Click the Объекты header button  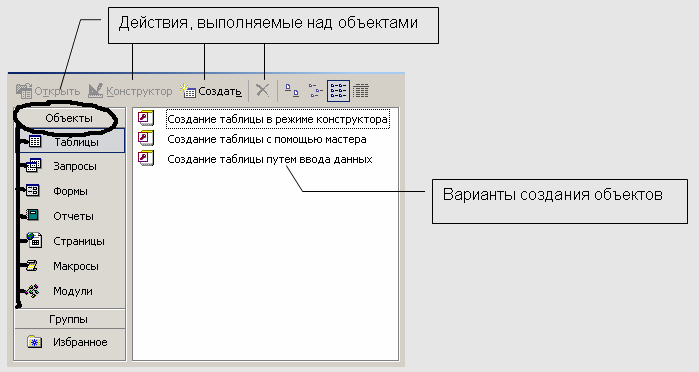pos(69,118)
